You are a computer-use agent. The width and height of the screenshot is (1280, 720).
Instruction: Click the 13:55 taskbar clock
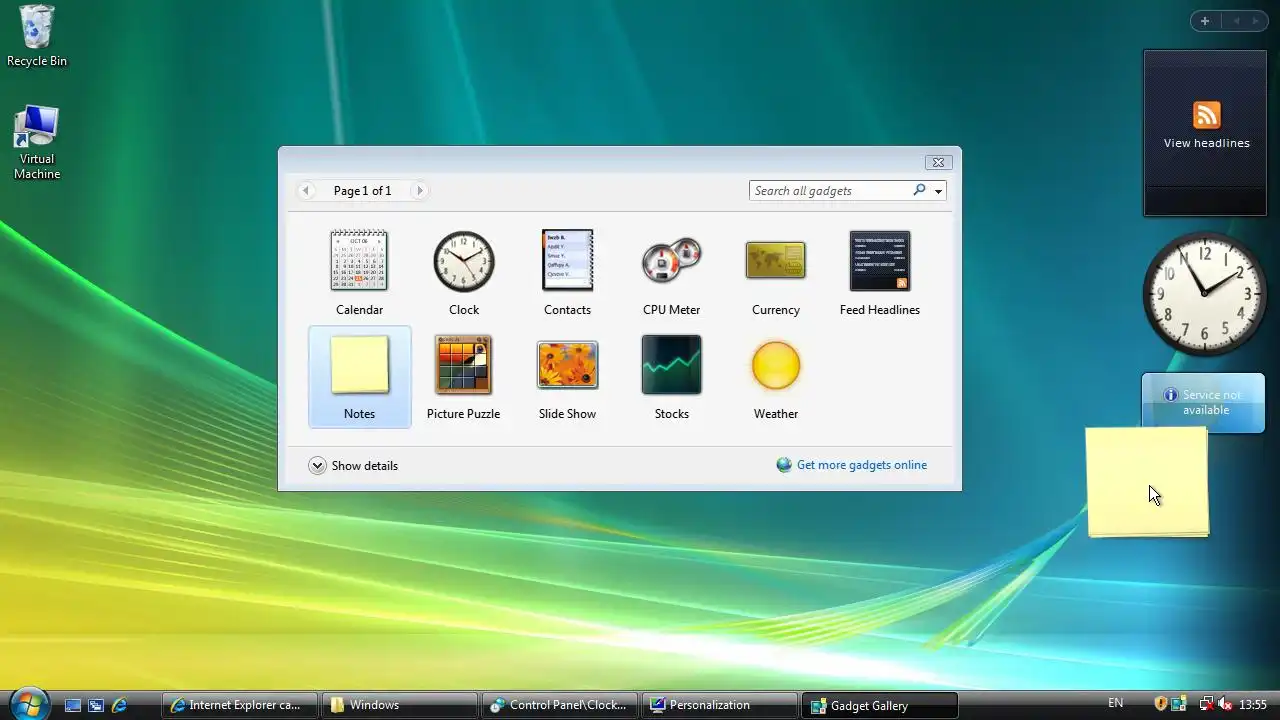1253,705
